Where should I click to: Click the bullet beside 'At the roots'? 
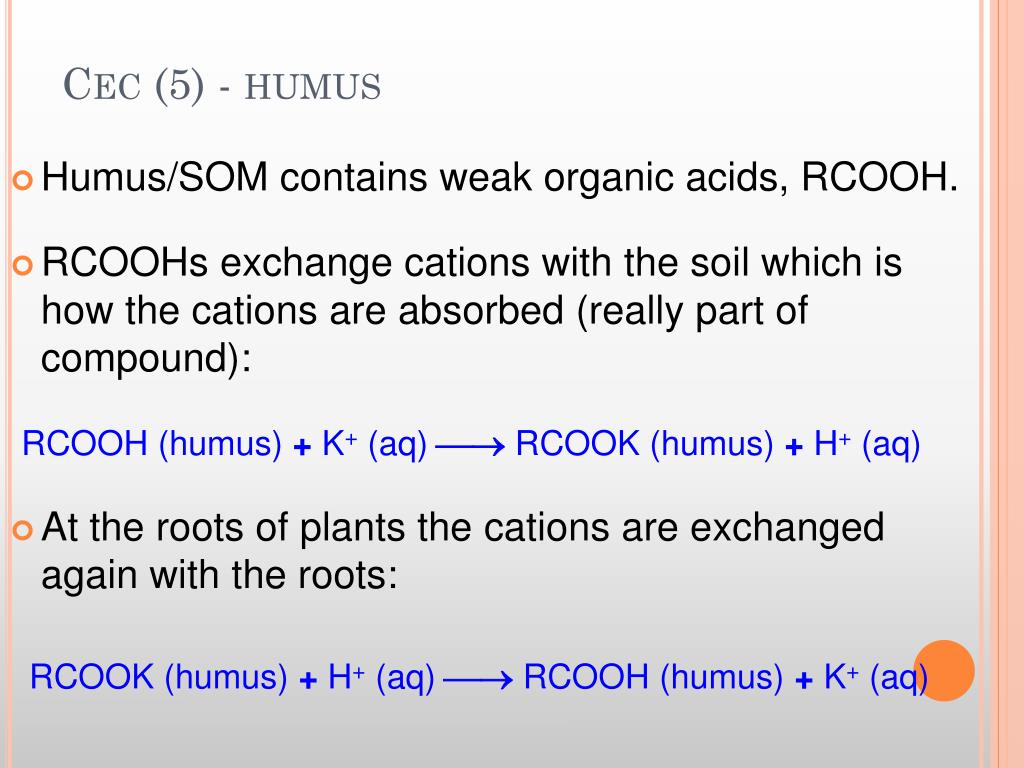(x=22, y=530)
